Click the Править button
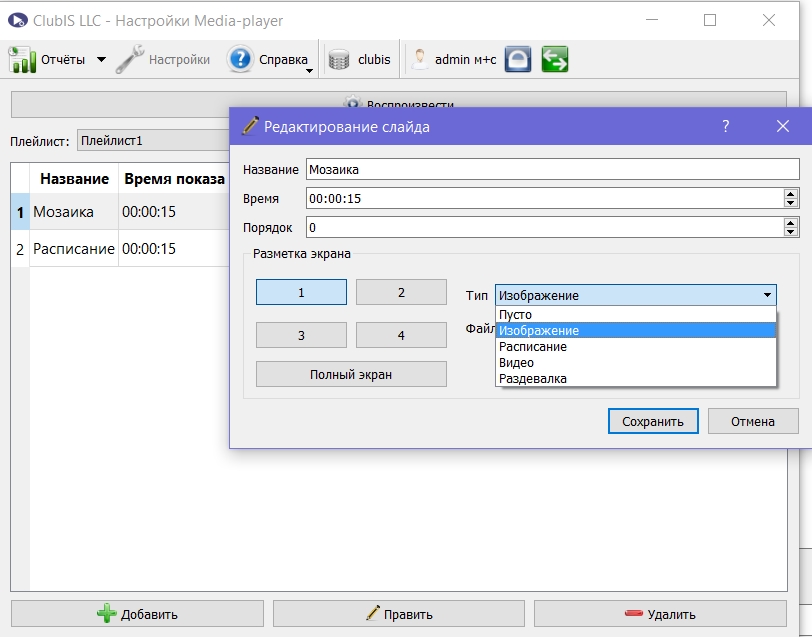 tap(399, 614)
